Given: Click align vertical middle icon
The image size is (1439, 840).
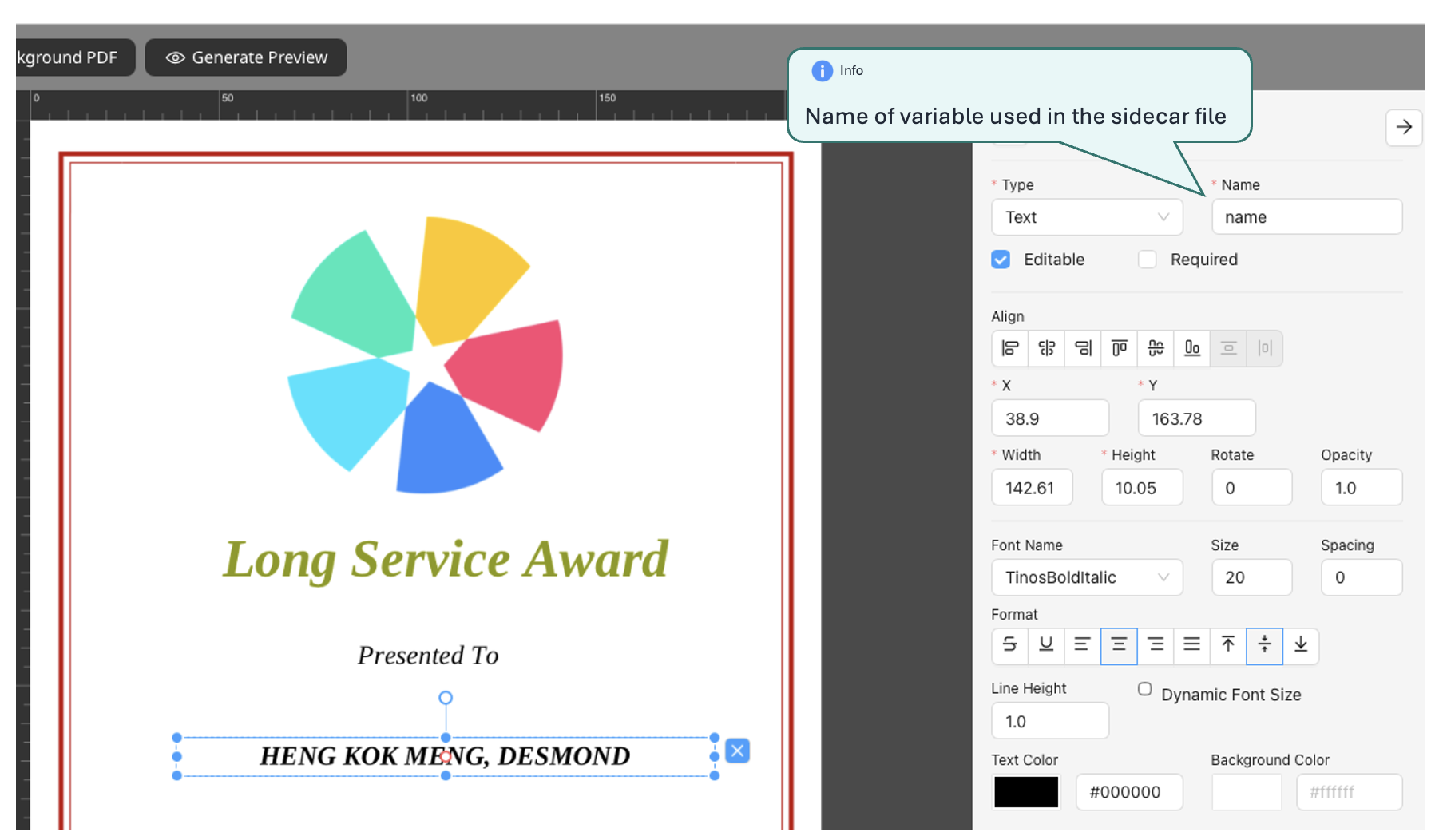Looking at the screenshot, I should coord(1156,348).
